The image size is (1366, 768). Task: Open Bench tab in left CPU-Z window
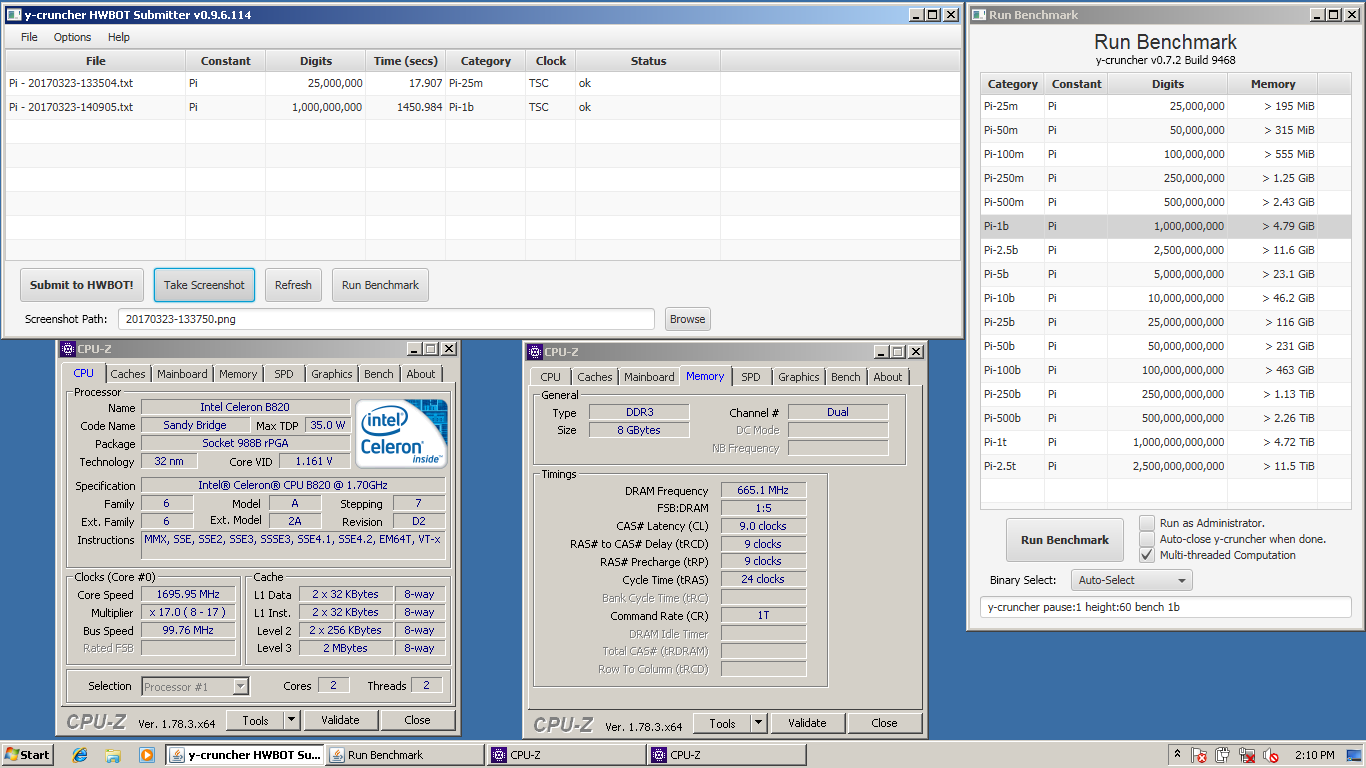click(379, 374)
